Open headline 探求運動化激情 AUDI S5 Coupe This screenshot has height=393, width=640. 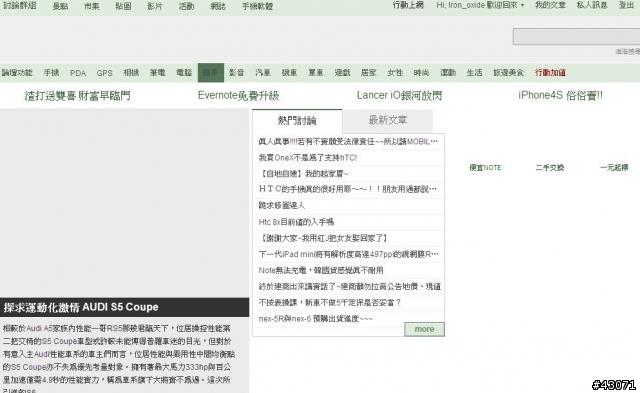pos(81,307)
